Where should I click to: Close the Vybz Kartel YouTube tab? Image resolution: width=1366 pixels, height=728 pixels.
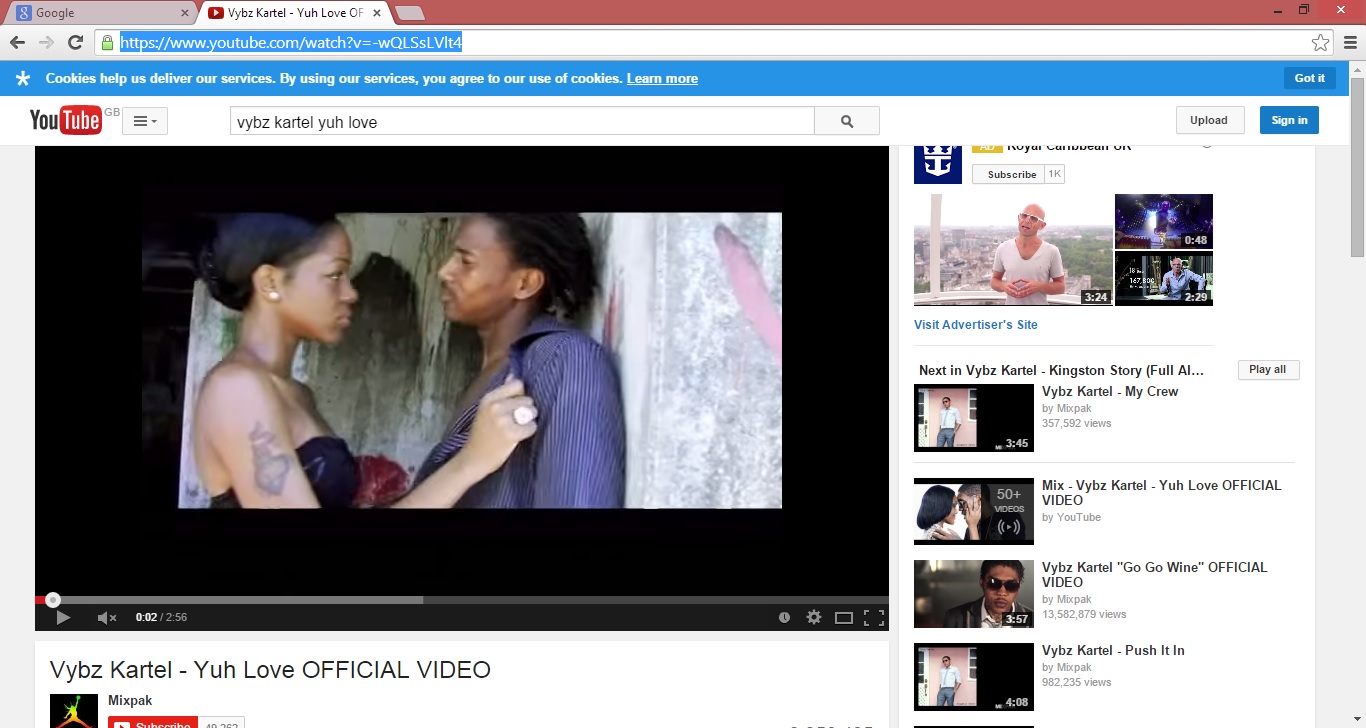(377, 13)
